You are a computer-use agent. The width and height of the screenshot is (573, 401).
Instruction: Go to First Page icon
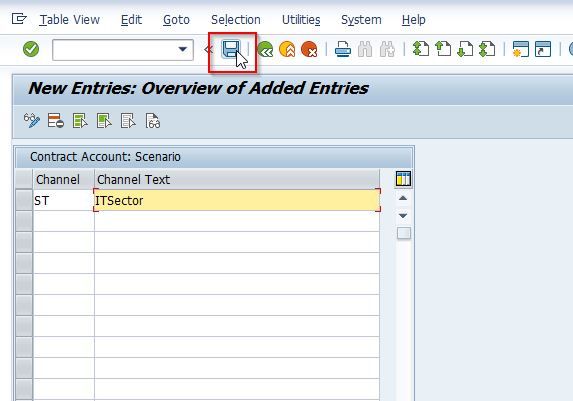coord(421,49)
